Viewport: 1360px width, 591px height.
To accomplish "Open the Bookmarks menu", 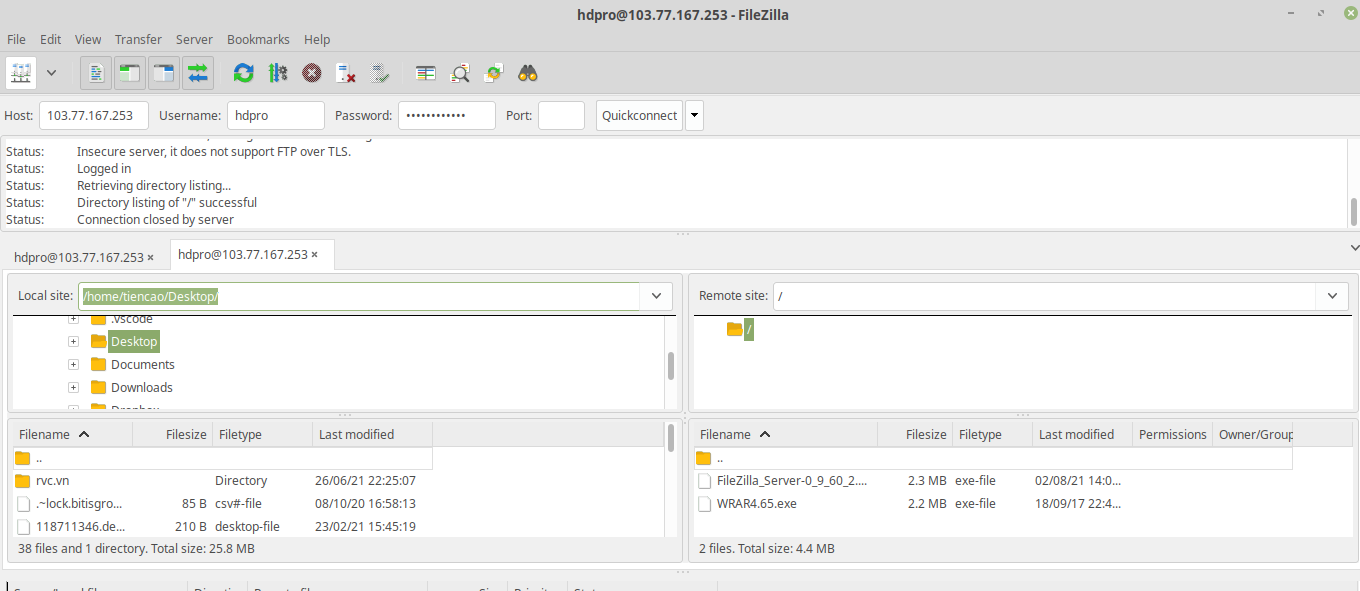I will (258, 39).
